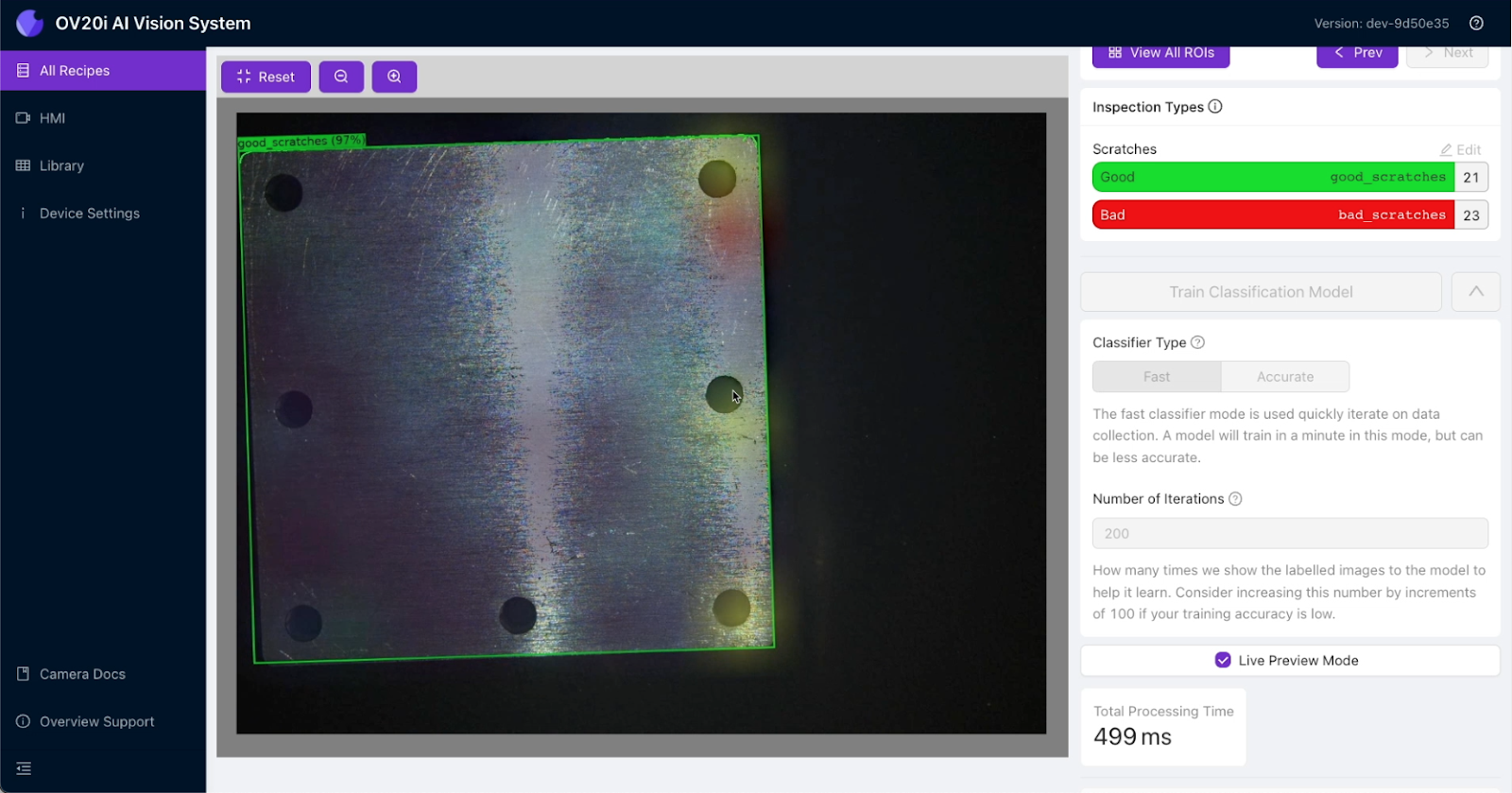Image resolution: width=1512 pixels, height=793 pixels.
Task: Zoom in on the camera image
Action: tap(394, 77)
